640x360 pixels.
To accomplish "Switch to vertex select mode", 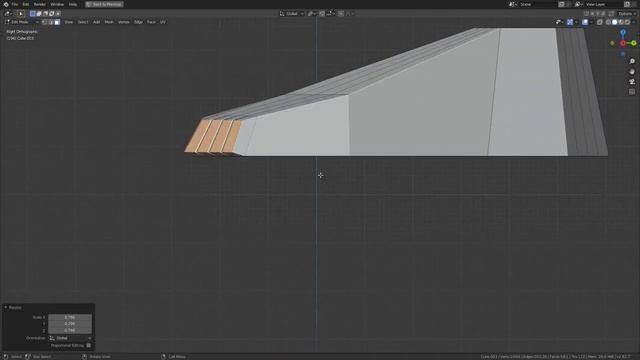I will click(x=44, y=22).
